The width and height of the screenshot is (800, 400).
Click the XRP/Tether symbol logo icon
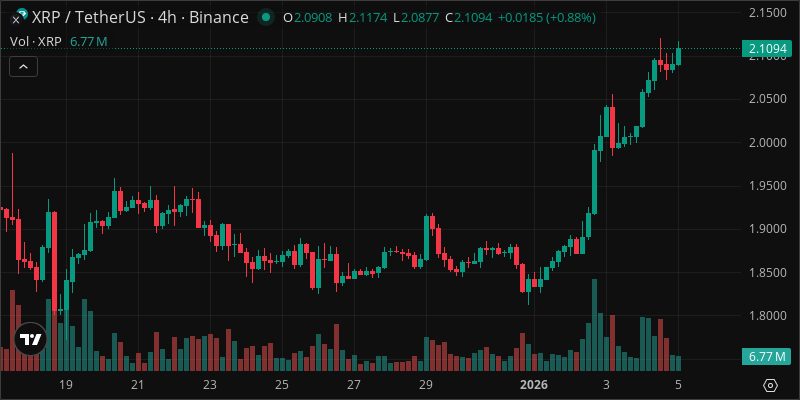(x=19, y=17)
